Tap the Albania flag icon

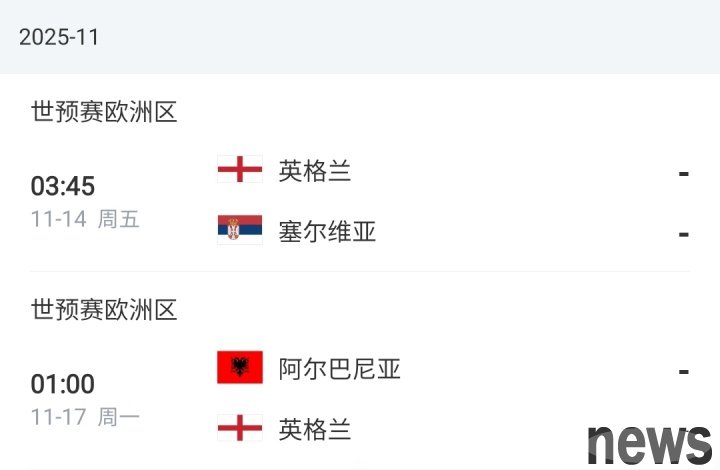pos(240,368)
